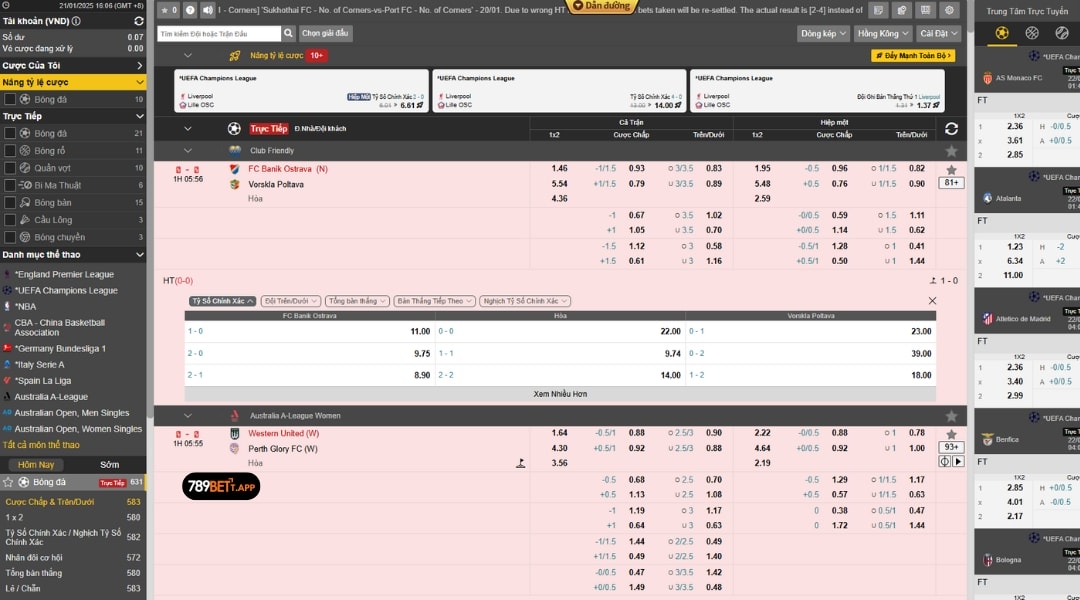Collapse the Australia A-League Women league chevron
Viewport: 1080px width, 600px height.
click(187, 416)
